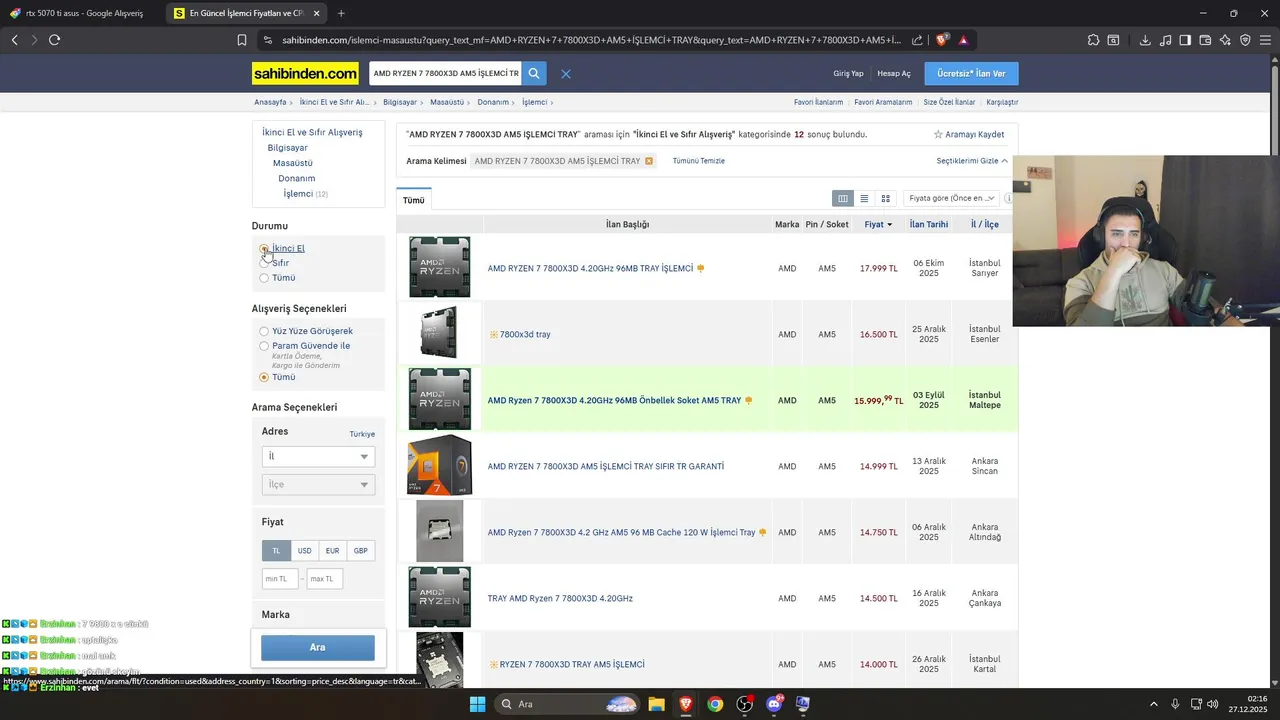Collapse filters with Seçtiklerimi Gizle
Viewport: 1280px width, 720px height.
[x=972, y=161]
